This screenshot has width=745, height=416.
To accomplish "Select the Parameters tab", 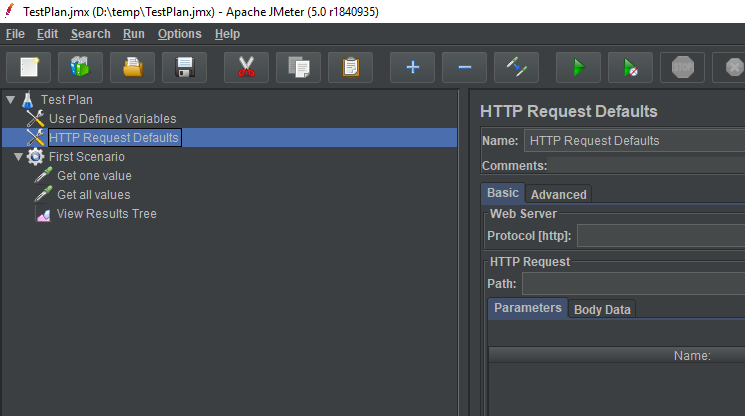I will pyautogui.click(x=527, y=308).
